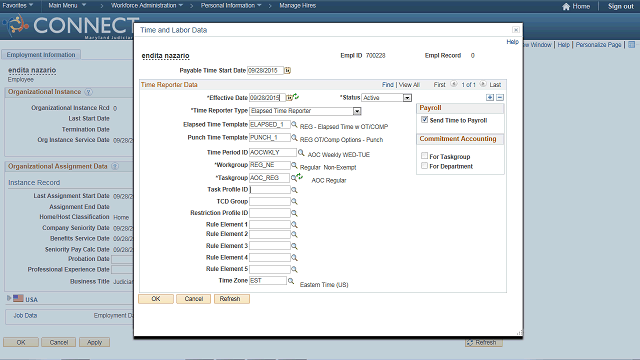Screen dimensions: 640x360
Task: Expand the USA section triangle
Action: point(9,298)
